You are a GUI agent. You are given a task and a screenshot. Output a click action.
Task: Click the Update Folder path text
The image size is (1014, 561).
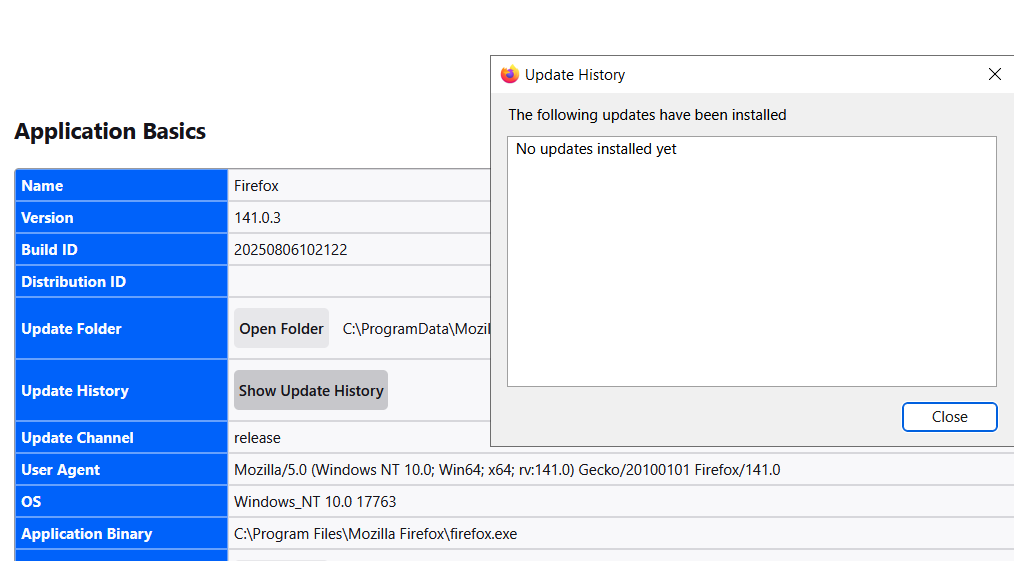point(416,329)
